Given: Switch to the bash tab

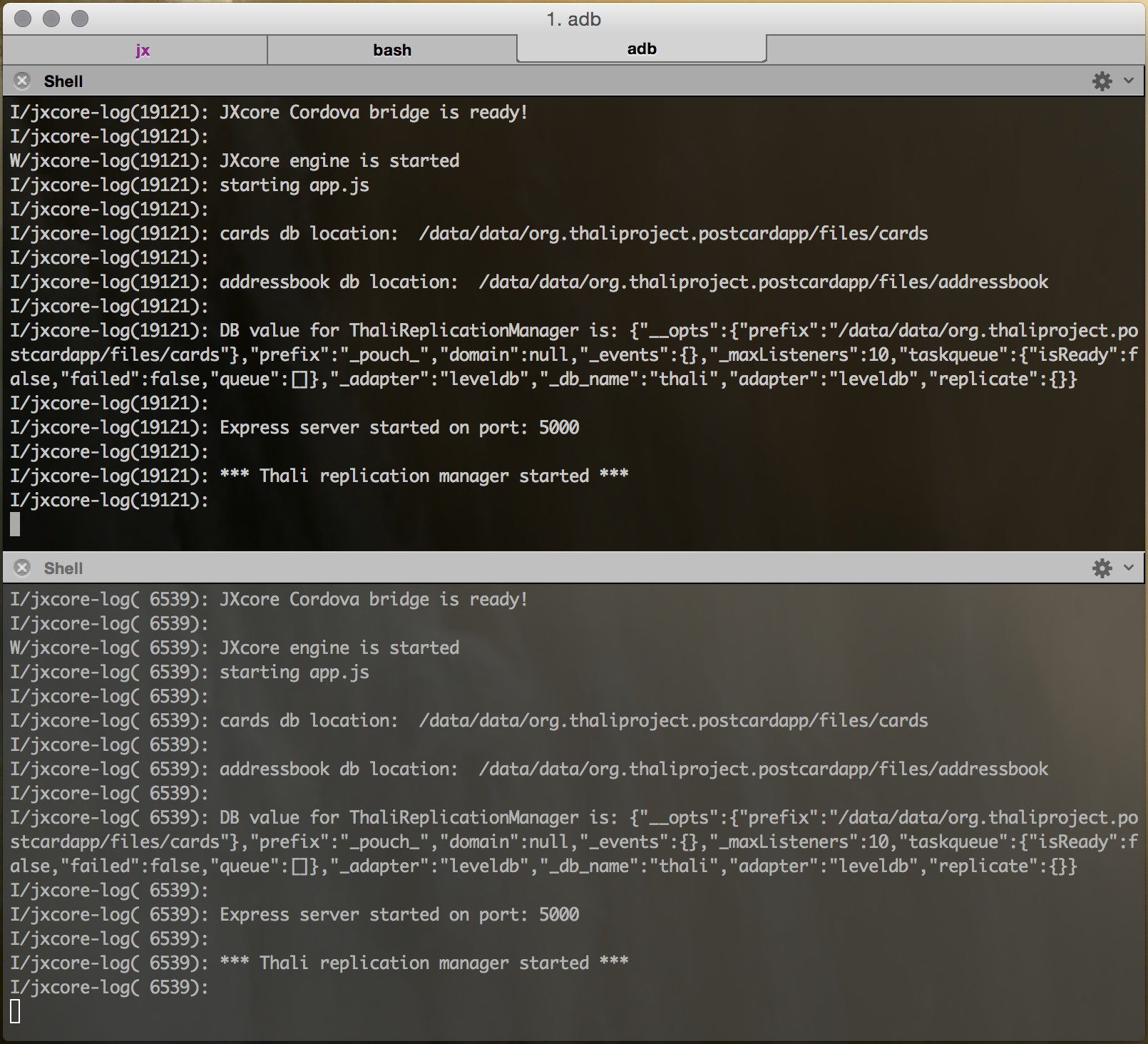Looking at the screenshot, I should pos(392,50).
